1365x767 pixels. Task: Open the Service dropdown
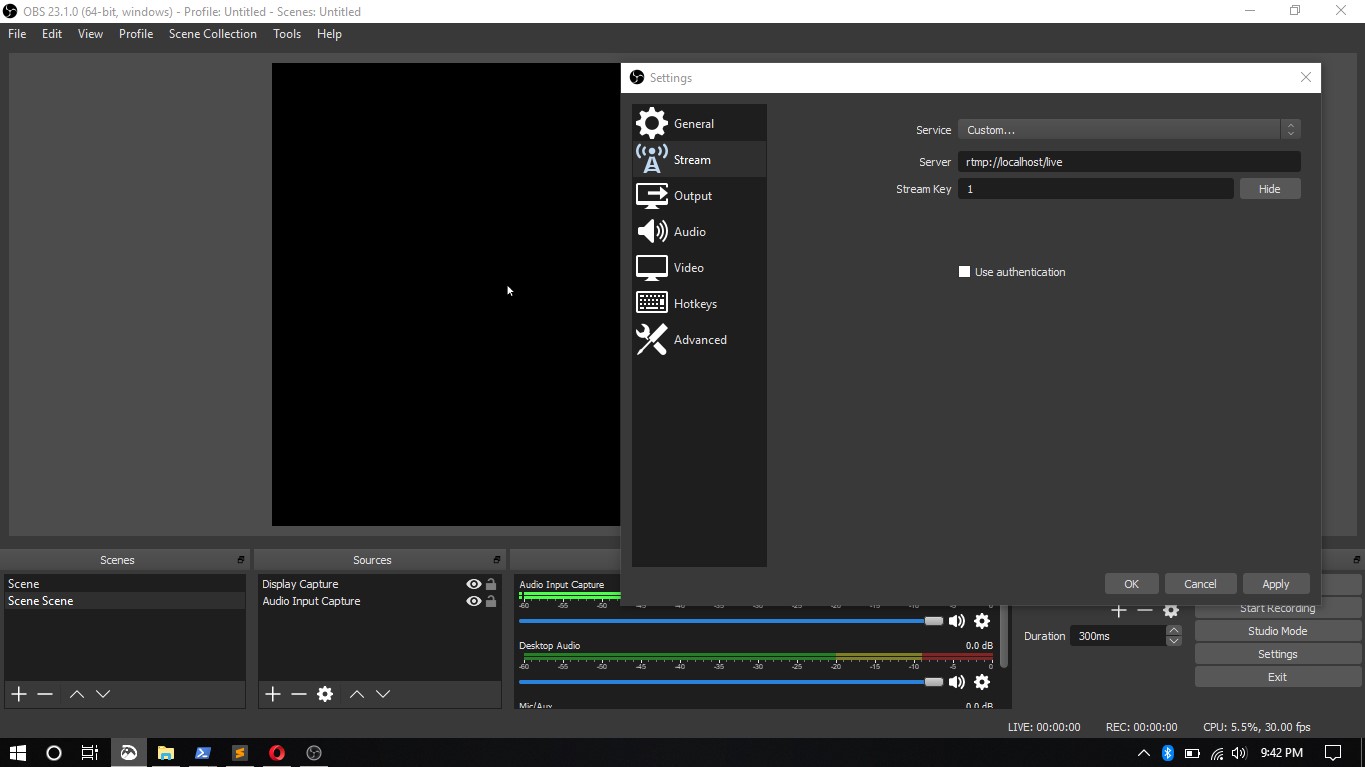[1129, 130]
